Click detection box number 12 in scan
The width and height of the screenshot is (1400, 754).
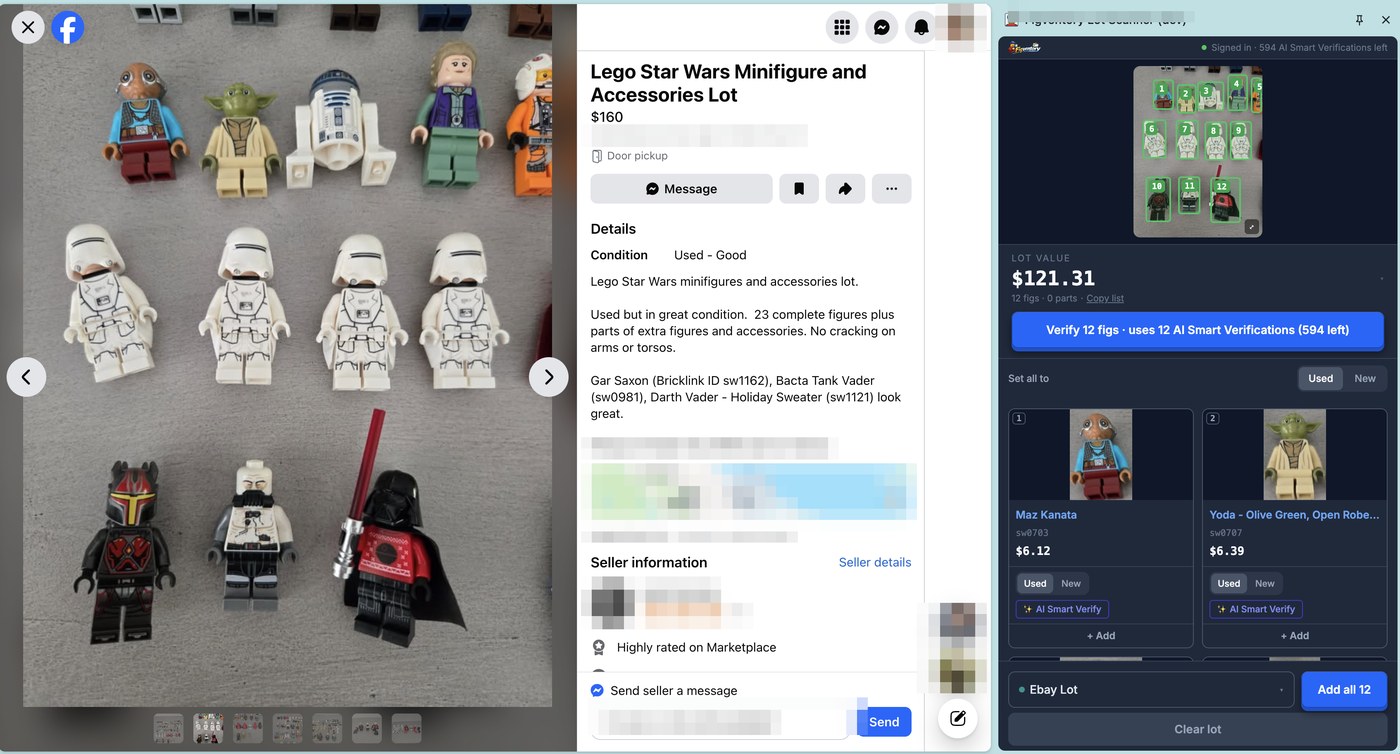coord(1224,200)
